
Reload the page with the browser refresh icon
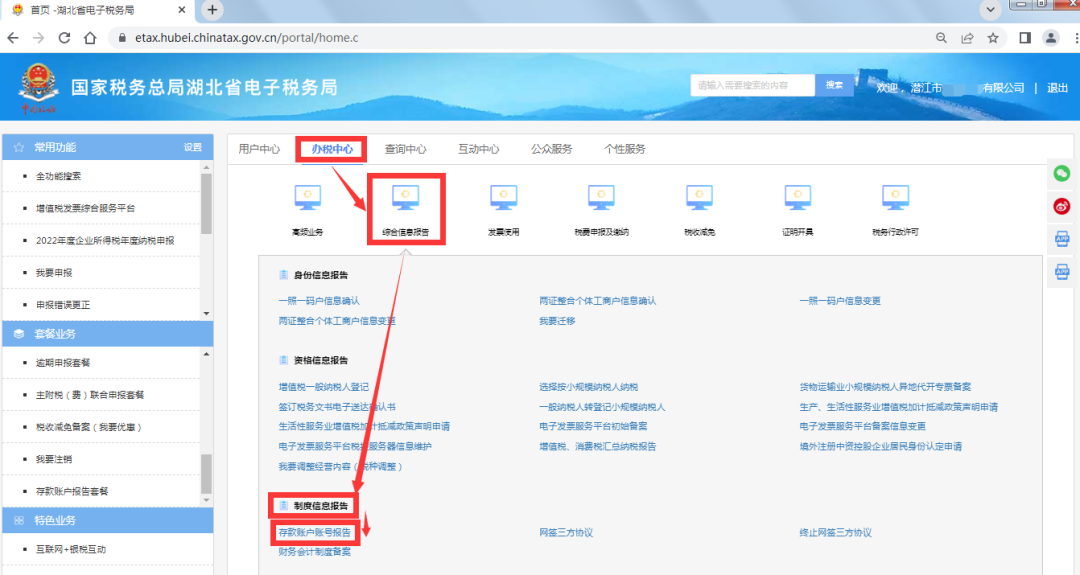(64, 38)
